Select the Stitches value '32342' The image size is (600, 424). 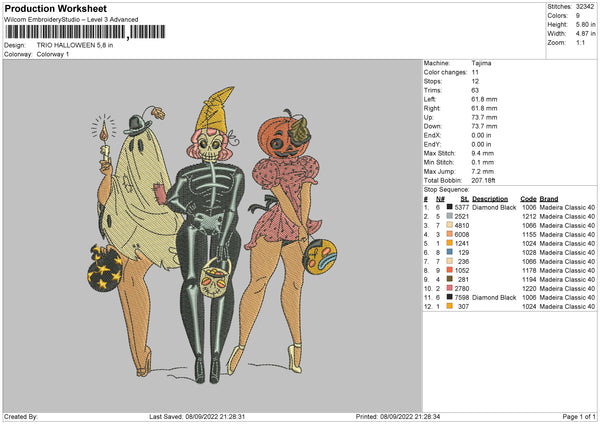coord(585,7)
